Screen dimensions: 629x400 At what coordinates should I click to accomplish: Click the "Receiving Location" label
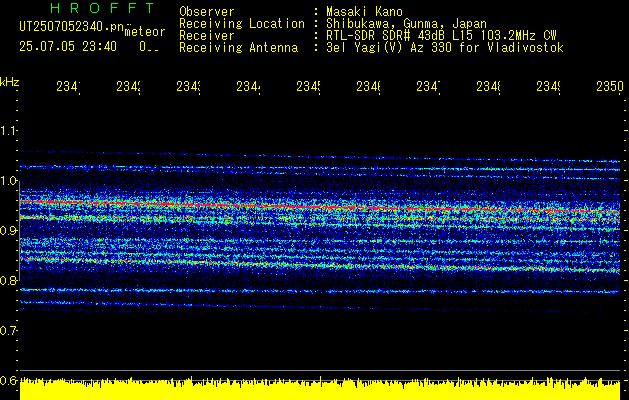242,24
